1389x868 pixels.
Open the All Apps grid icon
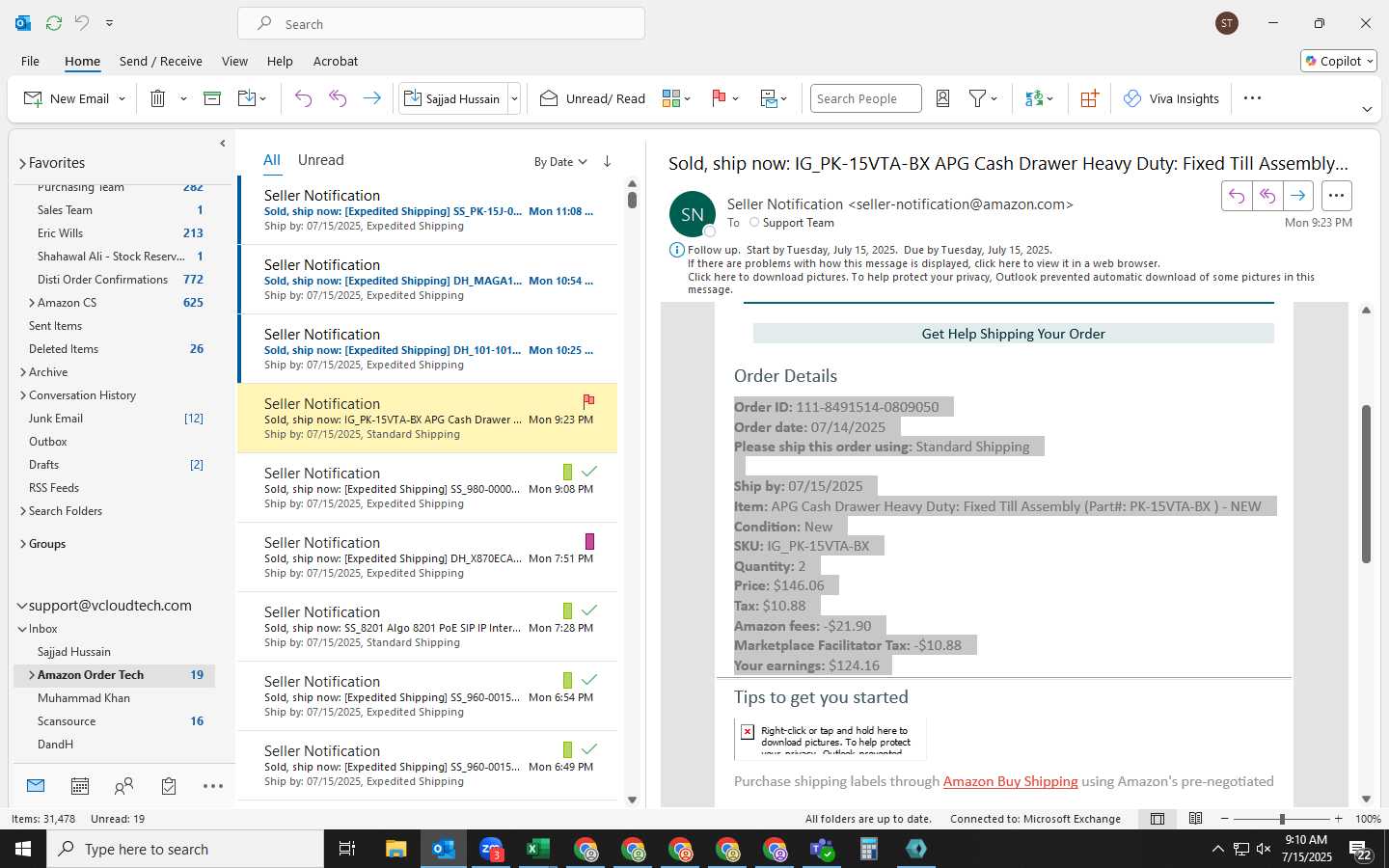1089,98
